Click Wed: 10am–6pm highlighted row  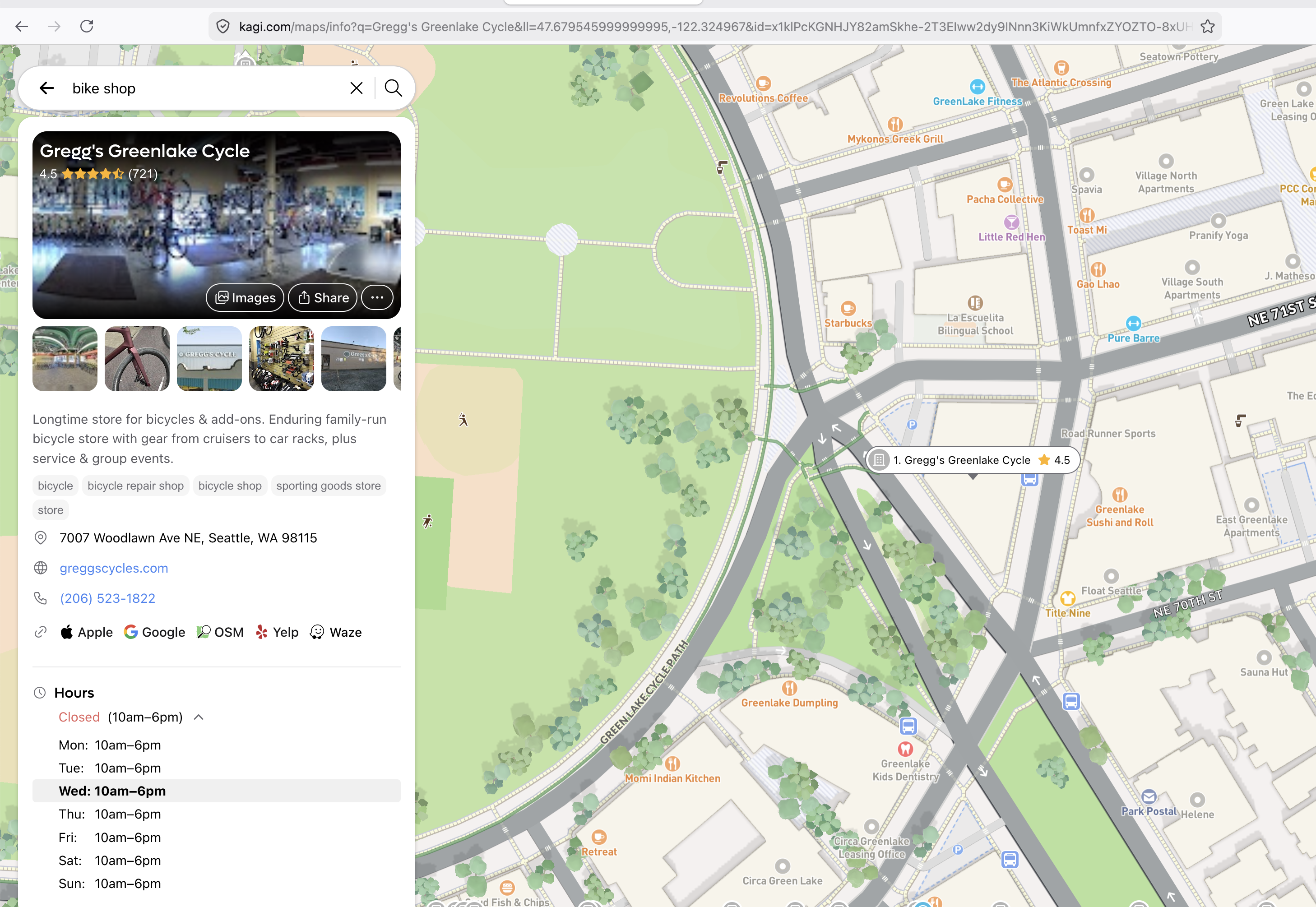(x=217, y=791)
